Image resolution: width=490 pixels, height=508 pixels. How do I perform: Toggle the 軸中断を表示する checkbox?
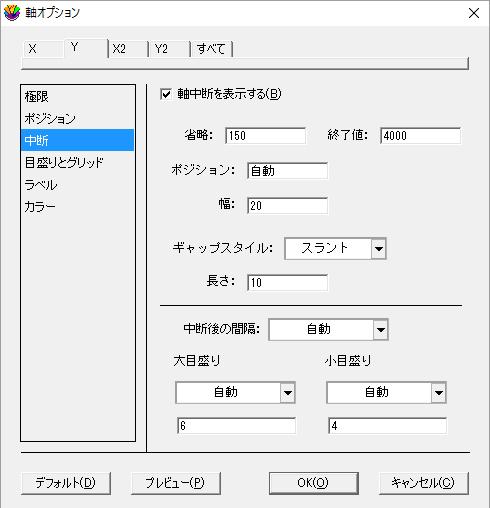pyautogui.click(x=166, y=94)
